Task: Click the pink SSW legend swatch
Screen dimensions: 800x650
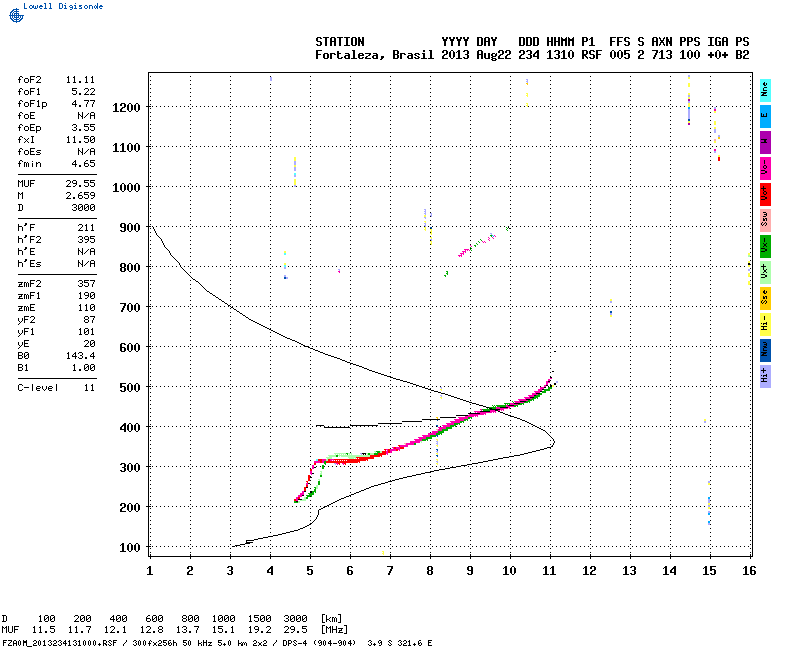Action: coord(765,220)
